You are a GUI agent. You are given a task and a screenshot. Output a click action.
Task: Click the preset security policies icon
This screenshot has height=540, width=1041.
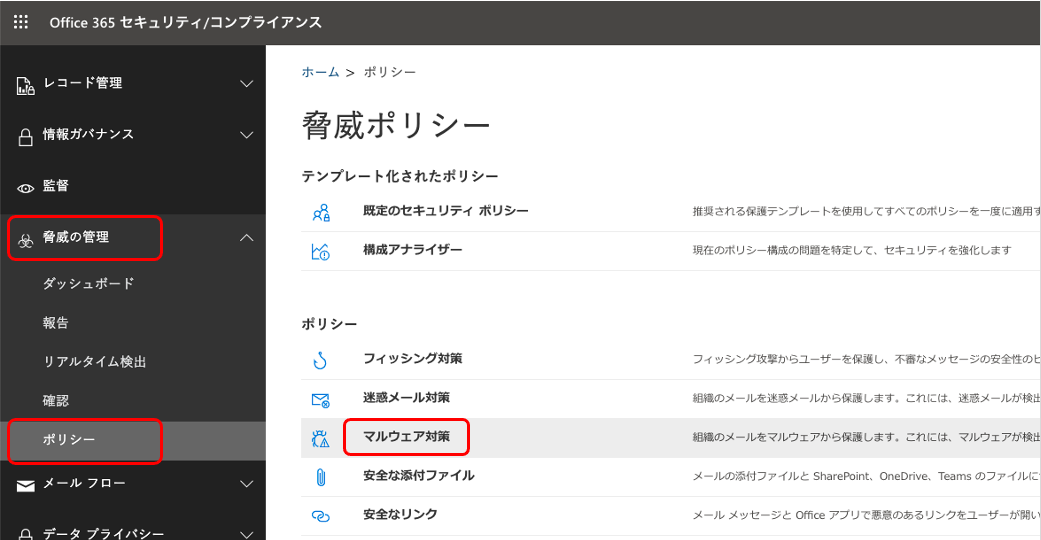321,212
